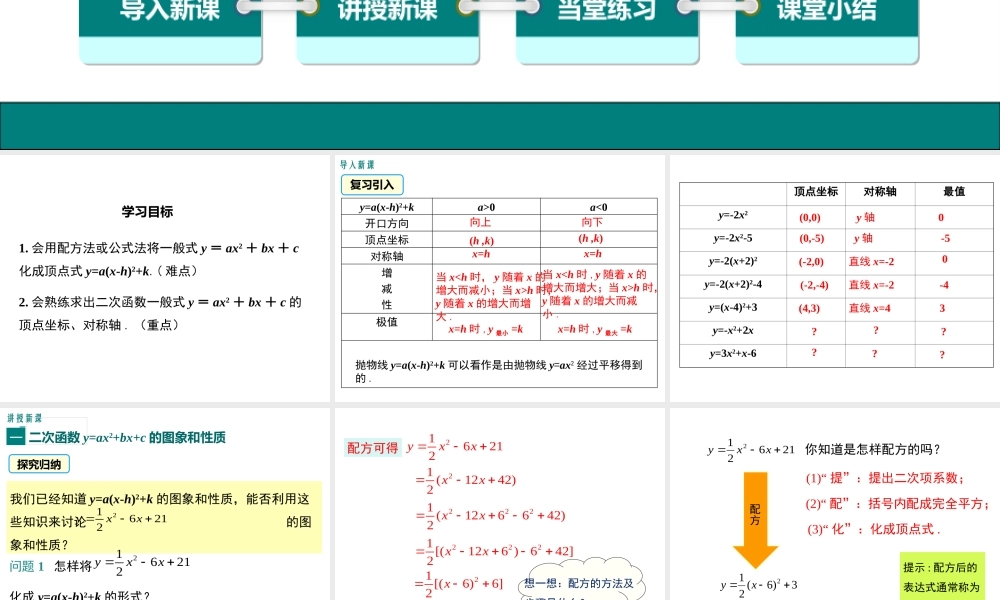Click the a>0 column header

coord(486,207)
